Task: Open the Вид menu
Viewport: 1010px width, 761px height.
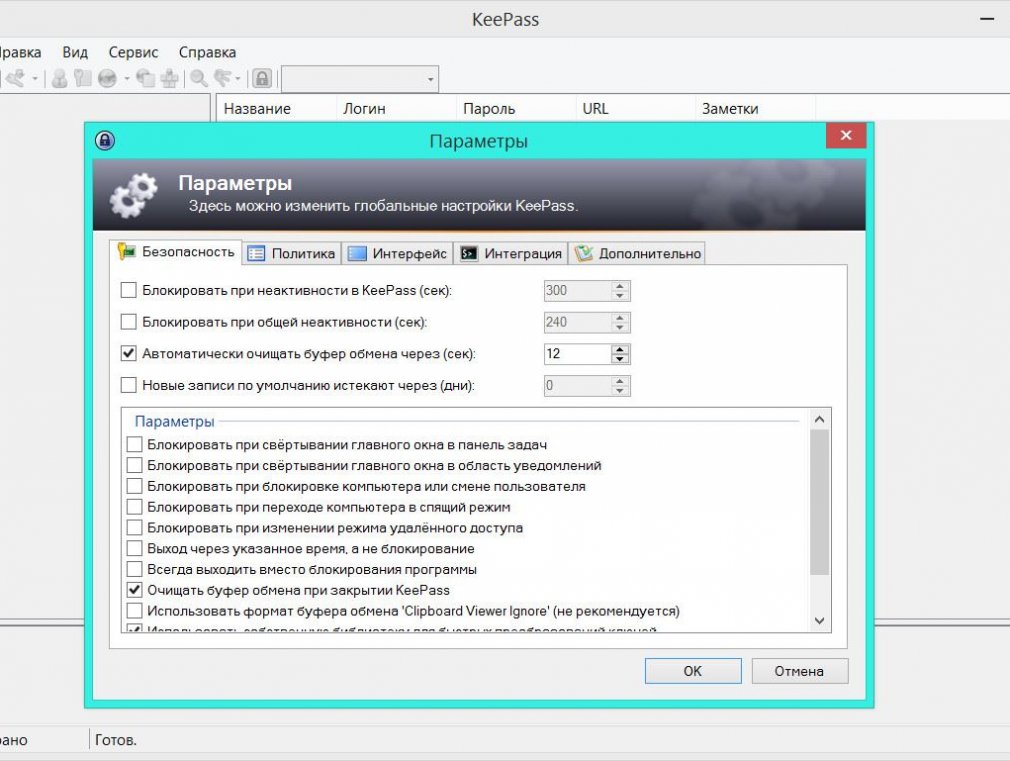Action: [75, 52]
